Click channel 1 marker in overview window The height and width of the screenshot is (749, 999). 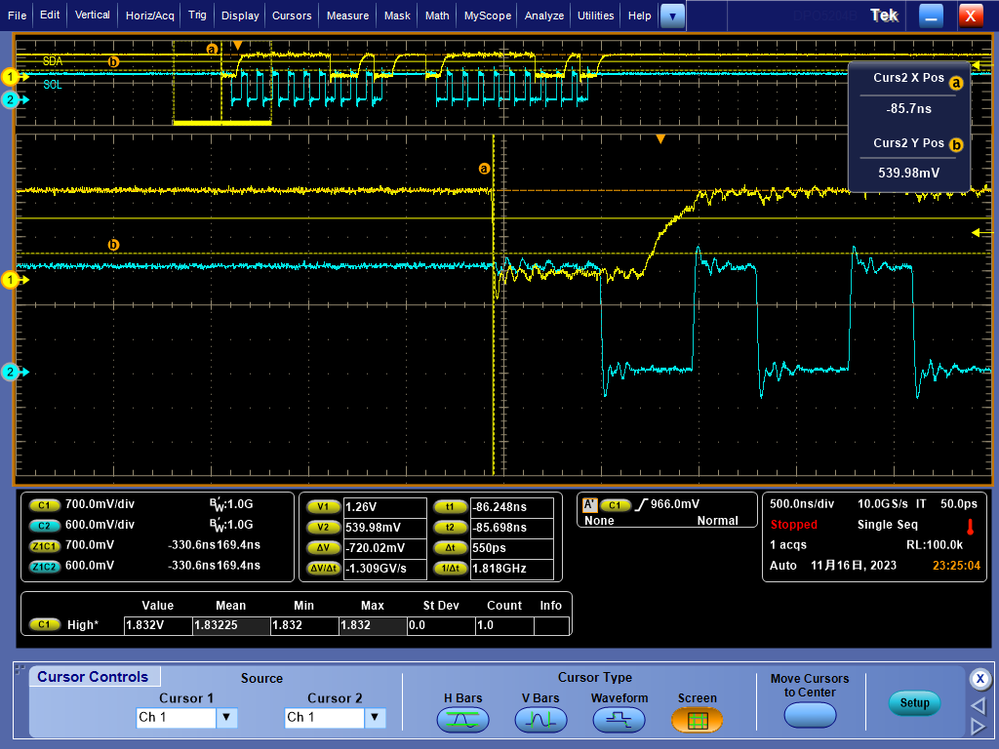coord(14,77)
